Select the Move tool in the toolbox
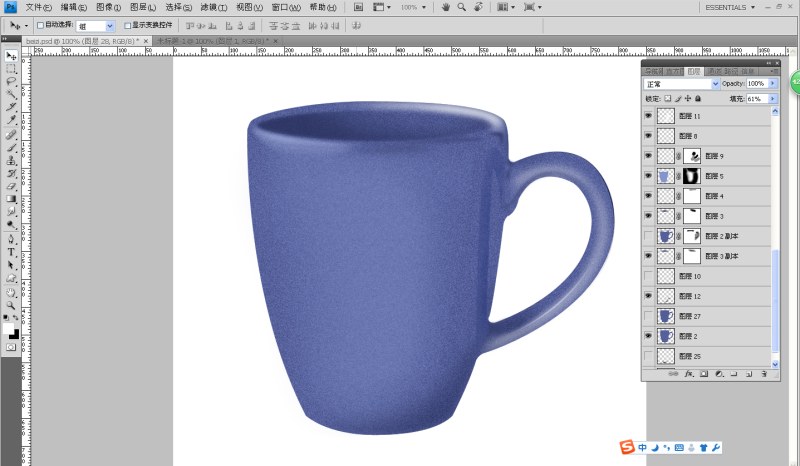Screen dimensions: 800x466 point(11,56)
